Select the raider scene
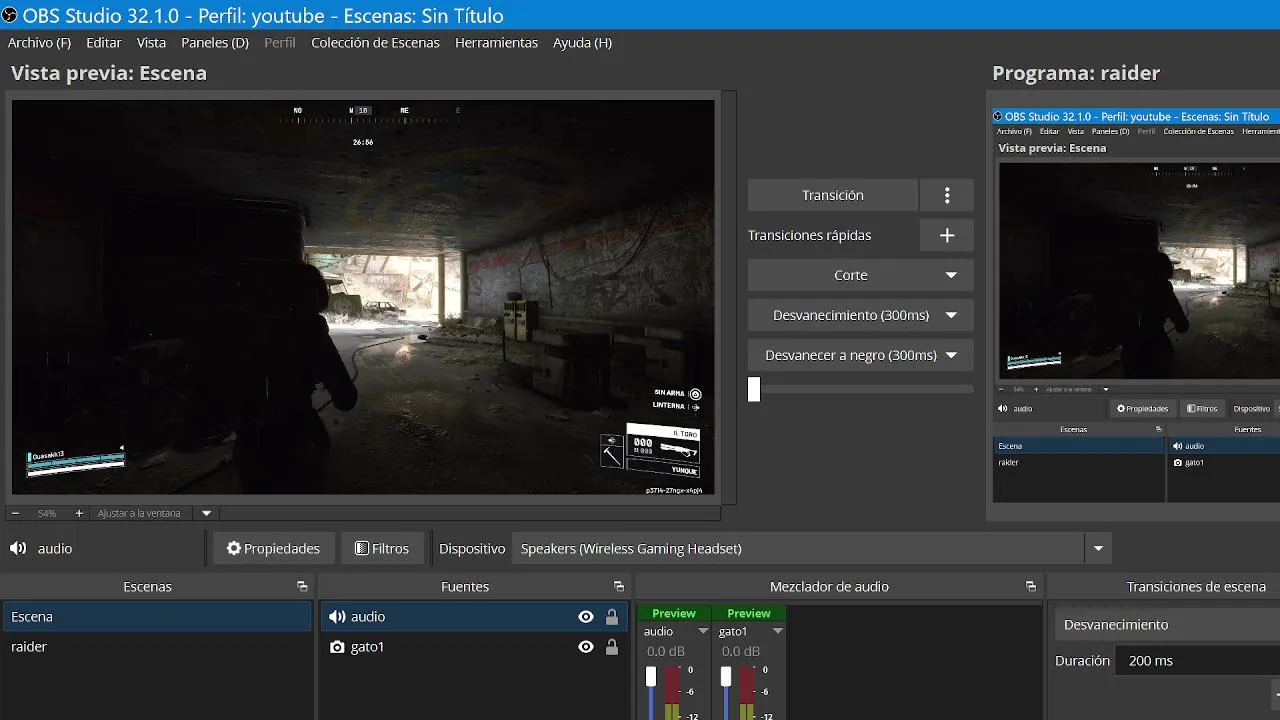The height and width of the screenshot is (720, 1280). click(x=157, y=647)
